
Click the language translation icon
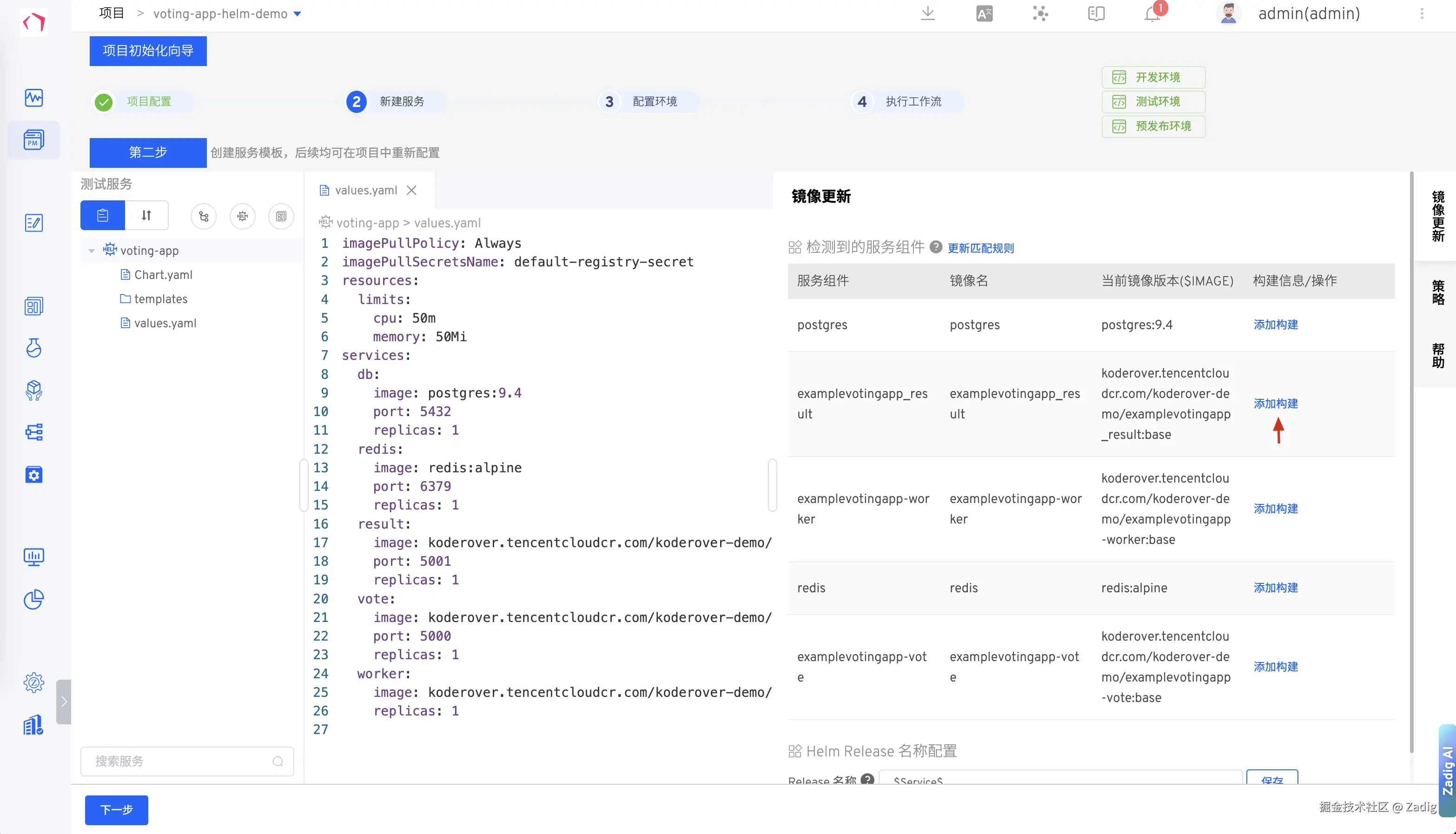(984, 14)
